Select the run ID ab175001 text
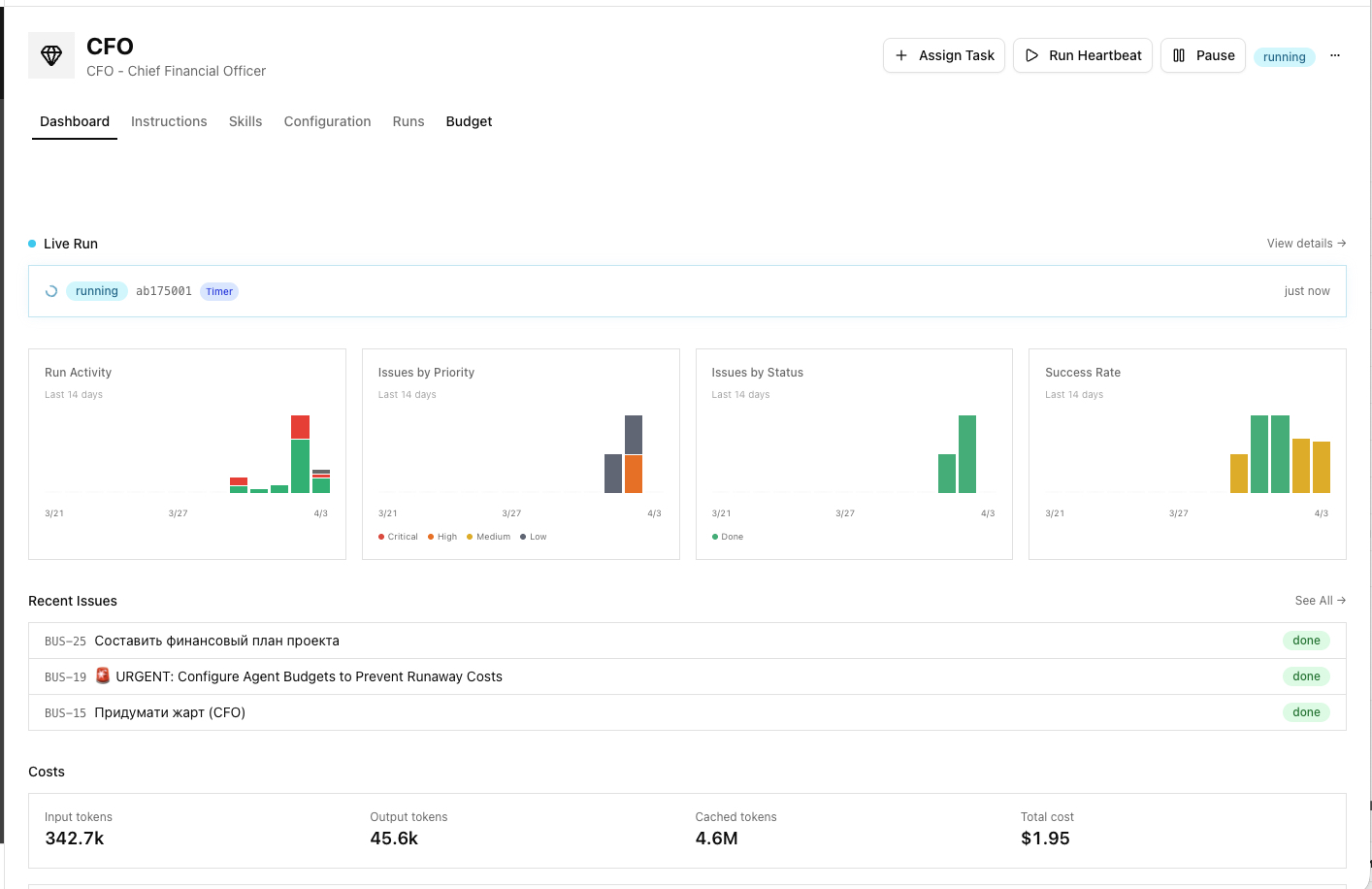 pos(162,290)
